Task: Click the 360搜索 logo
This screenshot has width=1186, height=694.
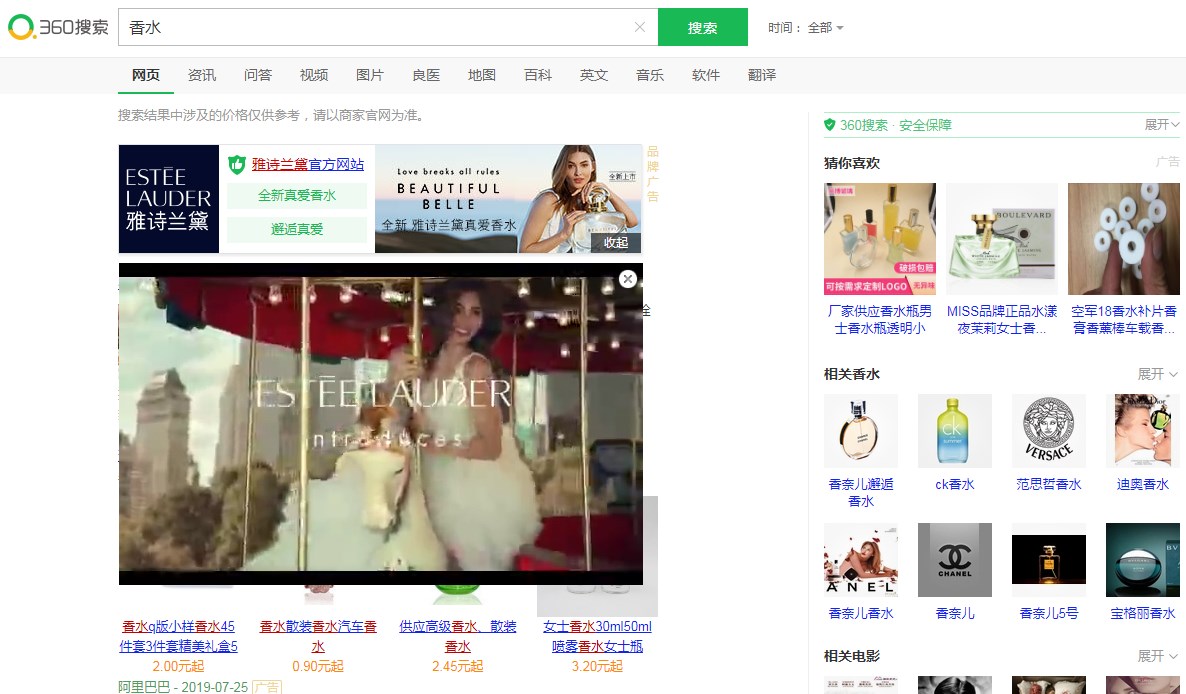Action: coord(58,27)
